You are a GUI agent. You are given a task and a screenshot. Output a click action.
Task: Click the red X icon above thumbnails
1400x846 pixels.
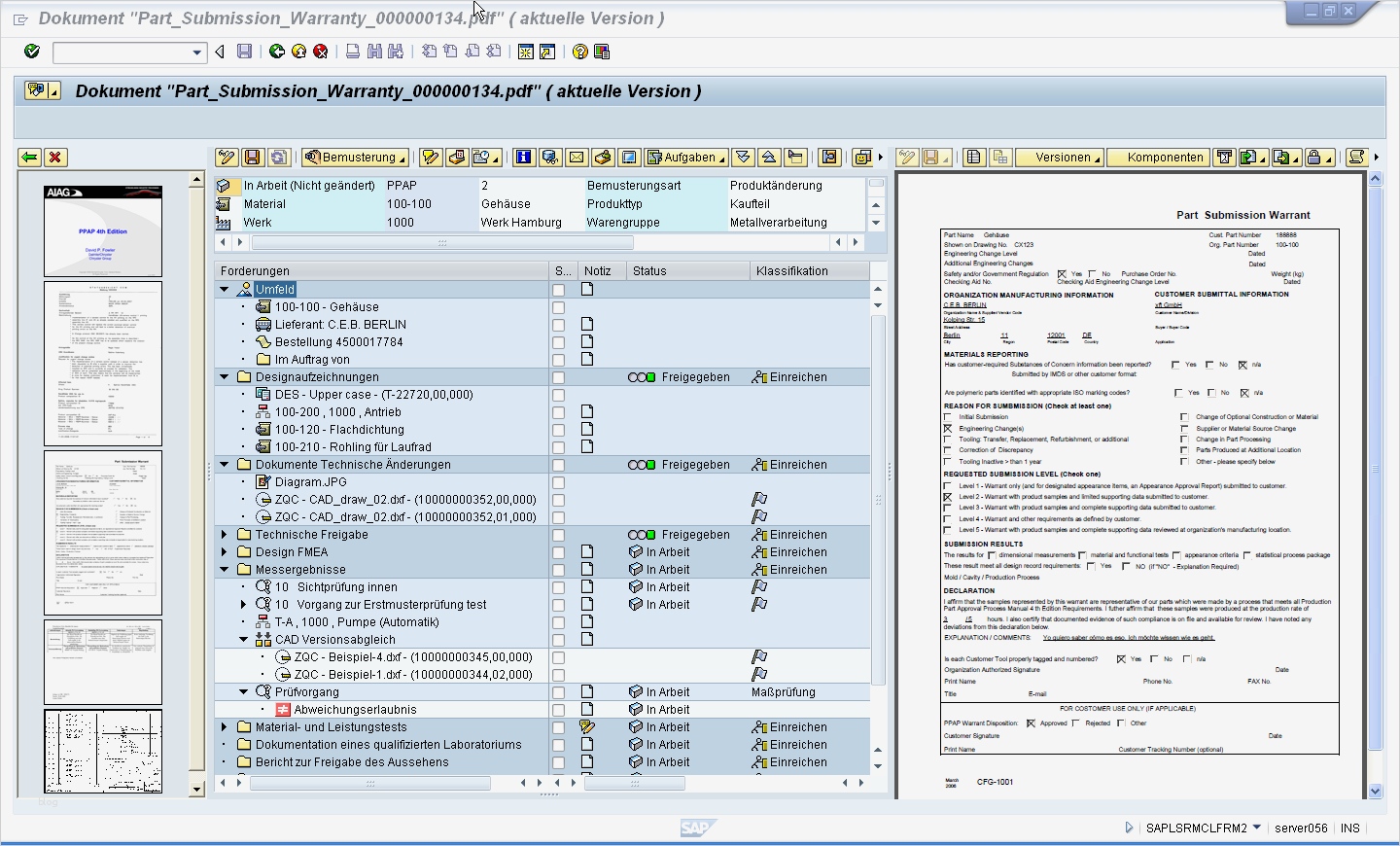[55, 158]
